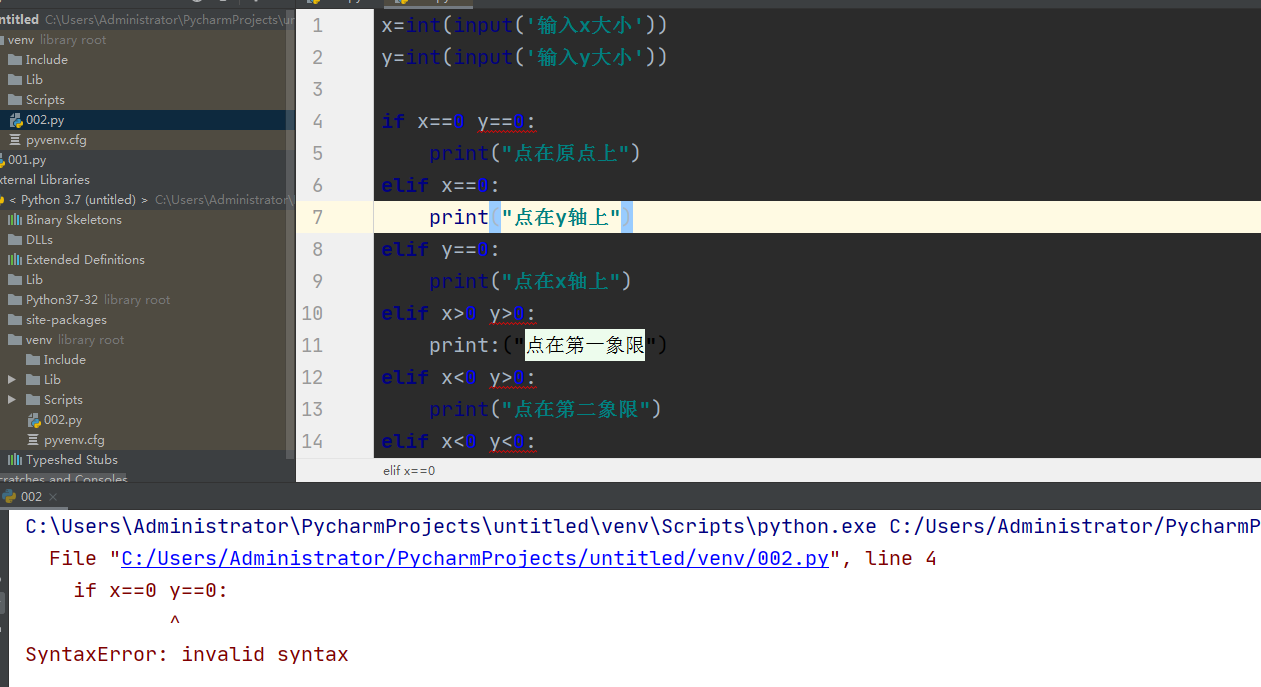Image resolution: width=1261 pixels, height=687 pixels.
Task: Click the print("点在原点上") code line
Action: tap(534, 153)
